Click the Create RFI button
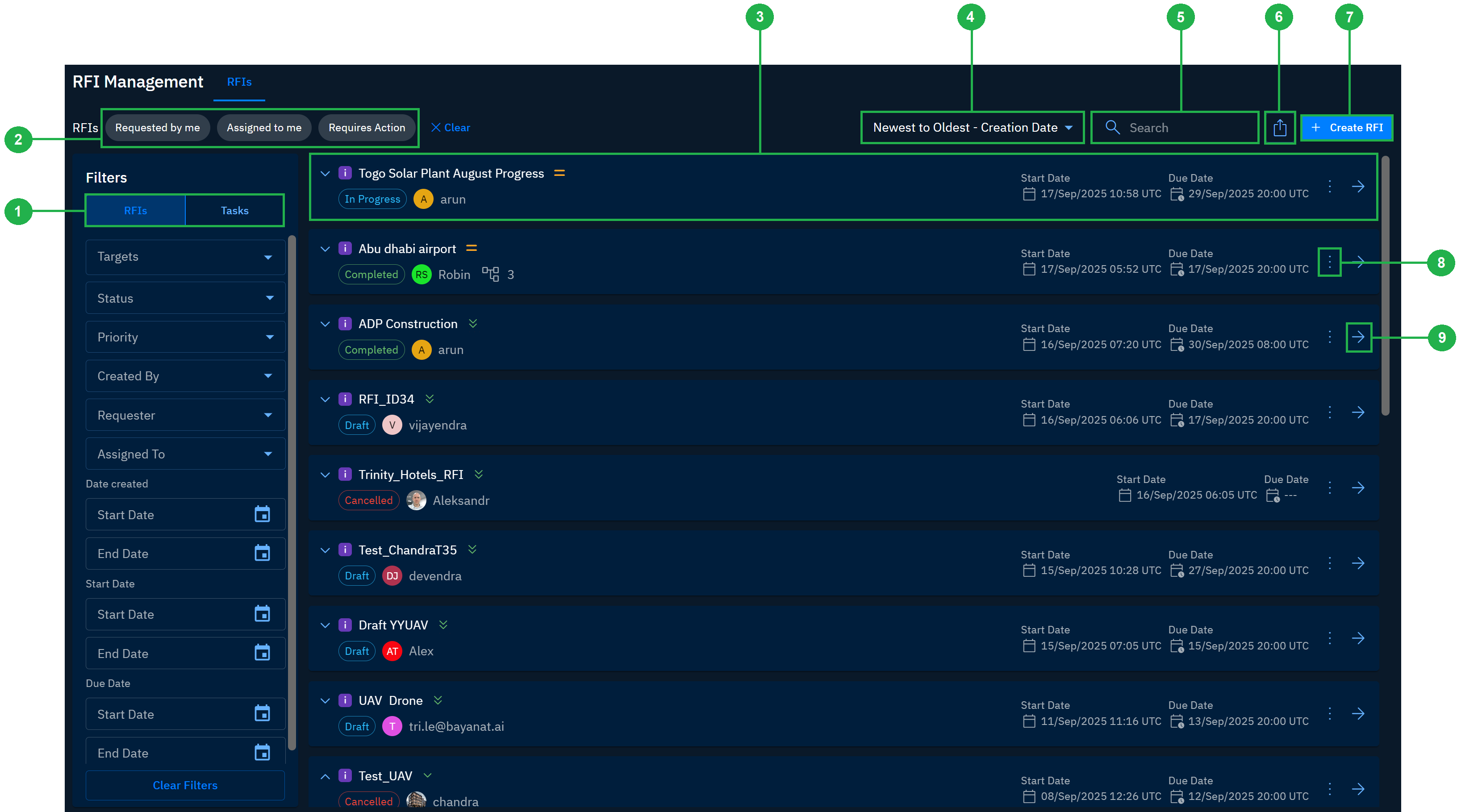Screen dimensions: 1457x812 tap(1347, 127)
